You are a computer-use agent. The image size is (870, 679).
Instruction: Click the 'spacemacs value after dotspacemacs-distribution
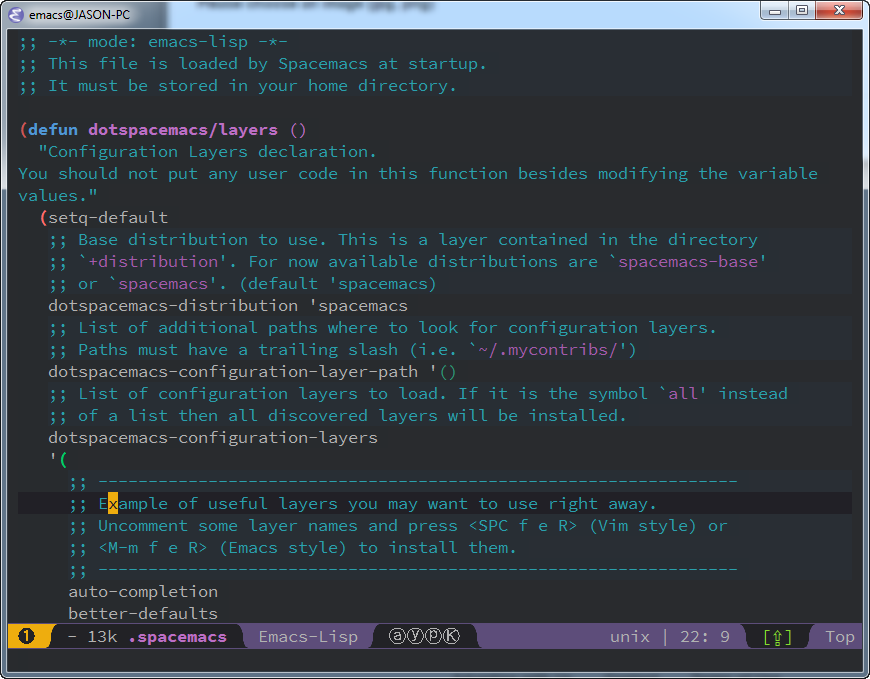pos(358,306)
